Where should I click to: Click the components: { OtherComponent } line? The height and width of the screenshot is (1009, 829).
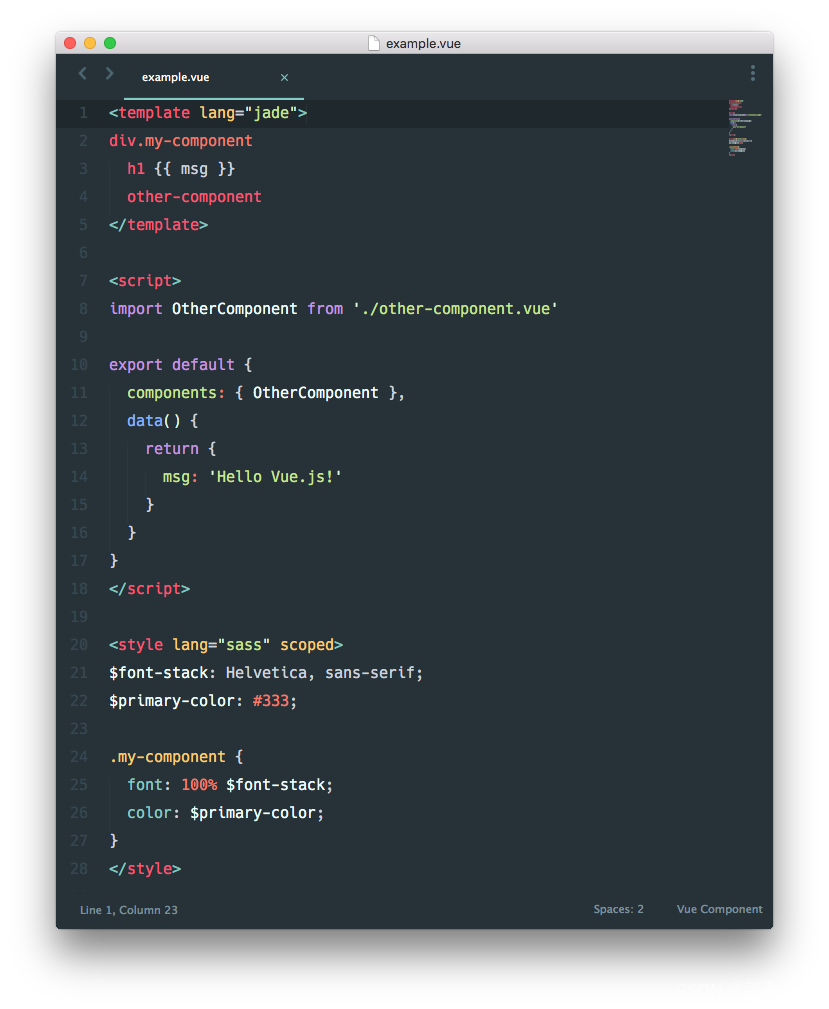[266, 393]
